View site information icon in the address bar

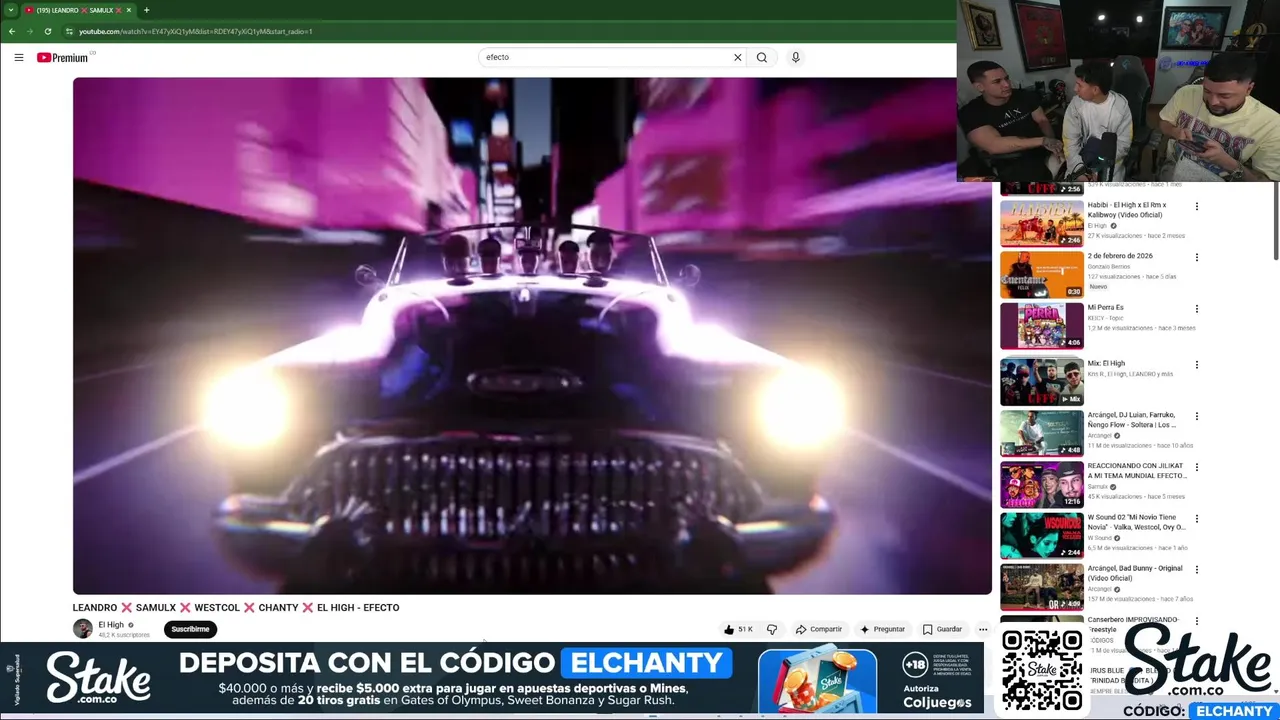pos(69,31)
